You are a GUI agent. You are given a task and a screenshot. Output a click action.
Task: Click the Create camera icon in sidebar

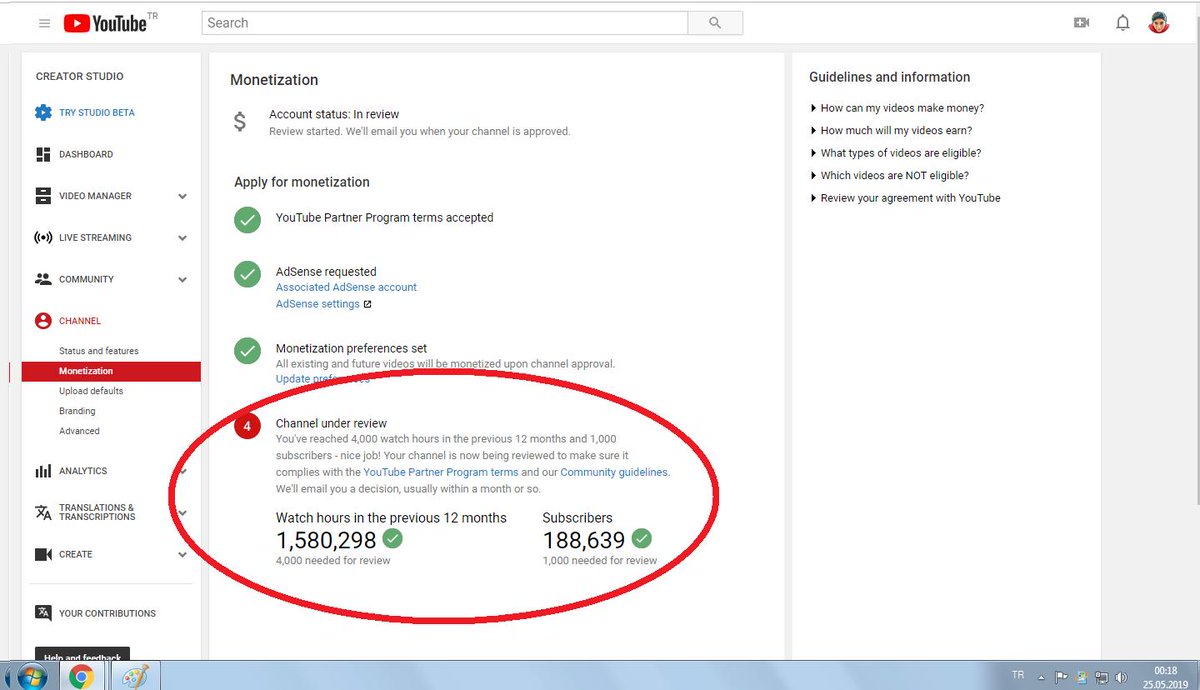click(43, 554)
